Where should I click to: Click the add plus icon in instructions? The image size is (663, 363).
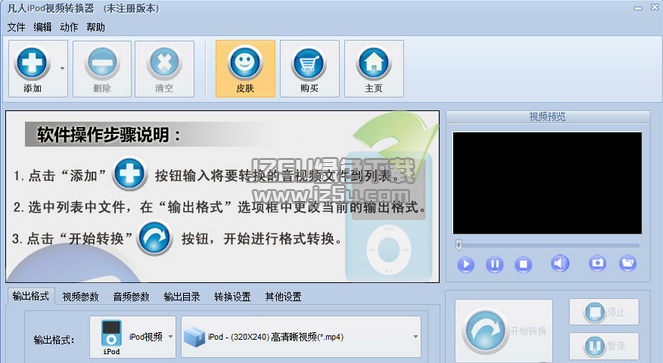130,174
